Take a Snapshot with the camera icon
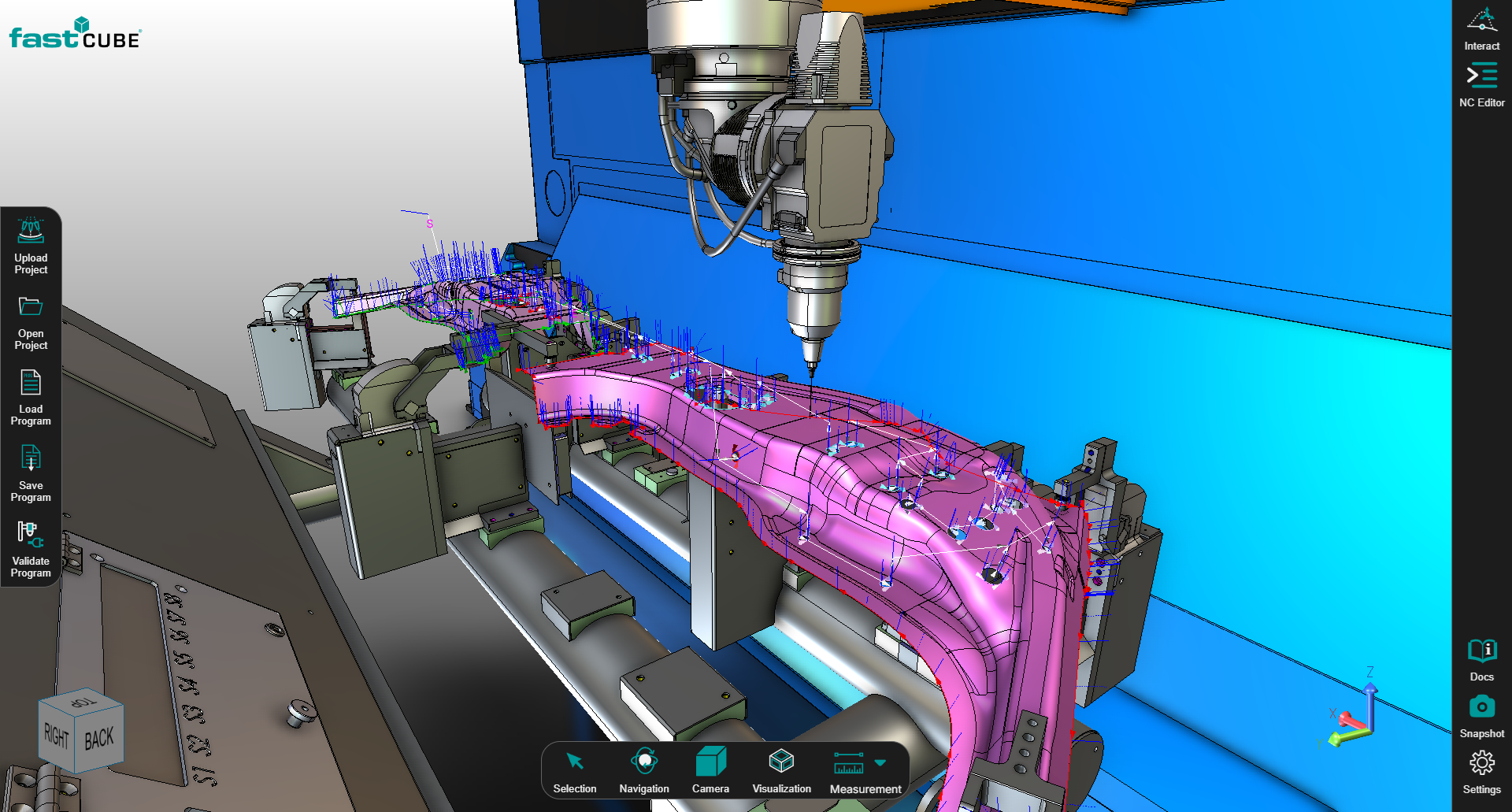The height and width of the screenshot is (812, 1512). point(1481,707)
